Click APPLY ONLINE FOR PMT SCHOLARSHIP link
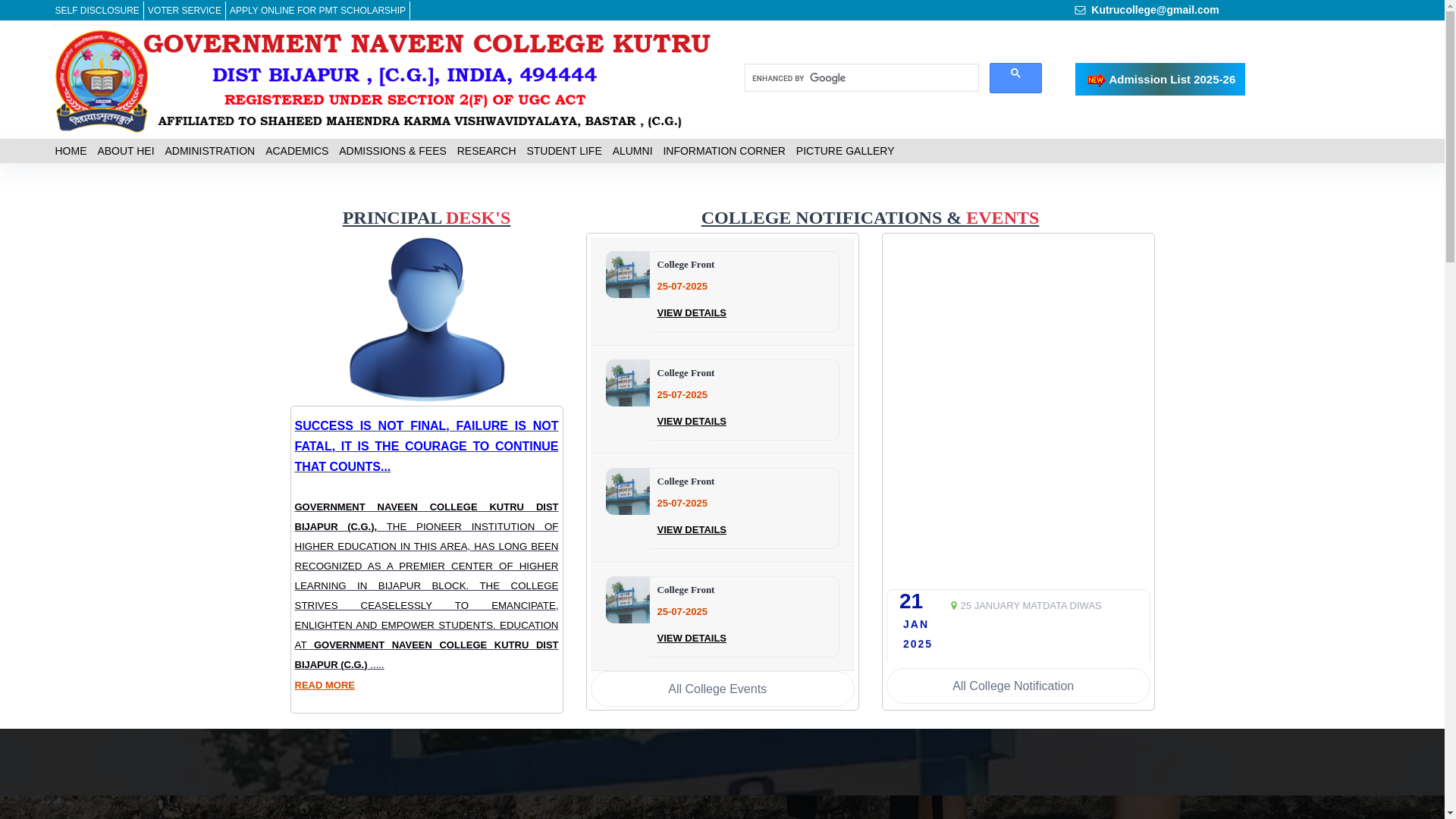Image resolution: width=1456 pixels, height=819 pixels. pyautogui.click(x=317, y=11)
